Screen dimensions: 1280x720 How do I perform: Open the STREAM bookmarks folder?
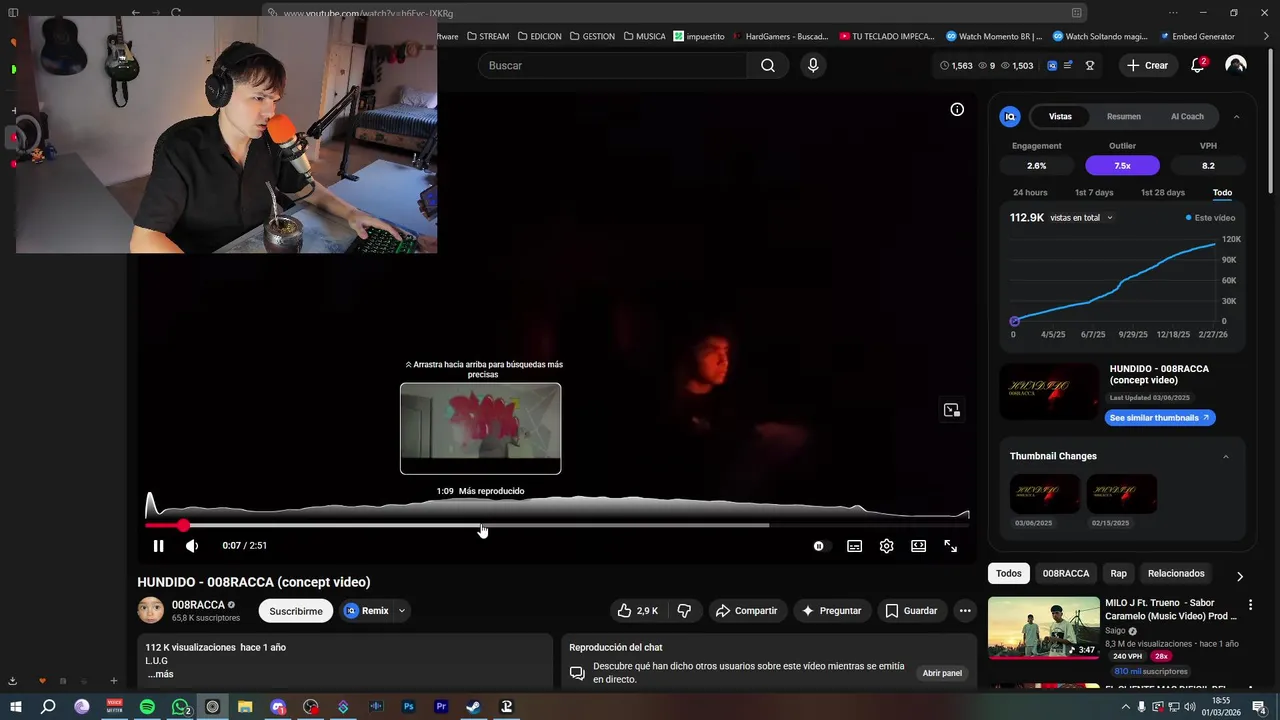488,36
